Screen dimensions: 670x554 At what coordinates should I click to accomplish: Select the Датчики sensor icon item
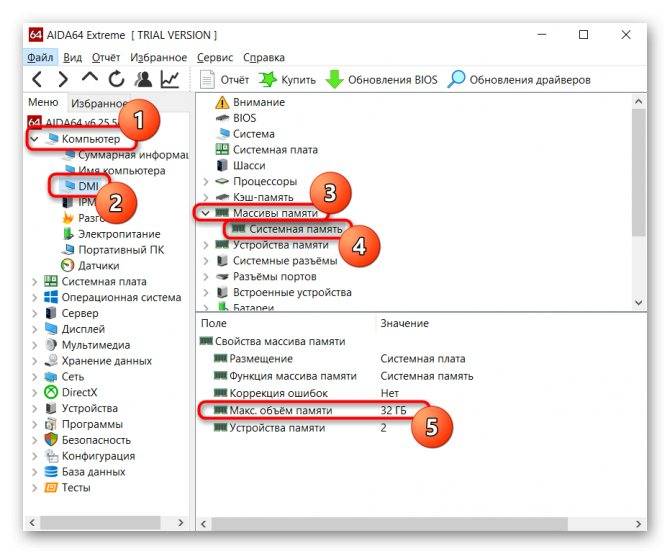coord(68,266)
